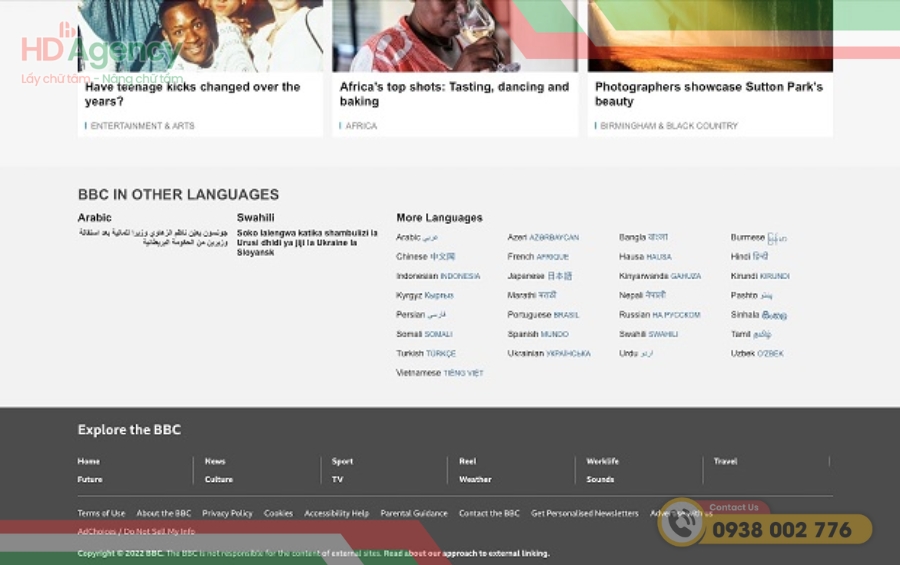Go to Sounds in footer navigation
The height and width of the screenshot is (565, 900).
(x=600, y=479)
